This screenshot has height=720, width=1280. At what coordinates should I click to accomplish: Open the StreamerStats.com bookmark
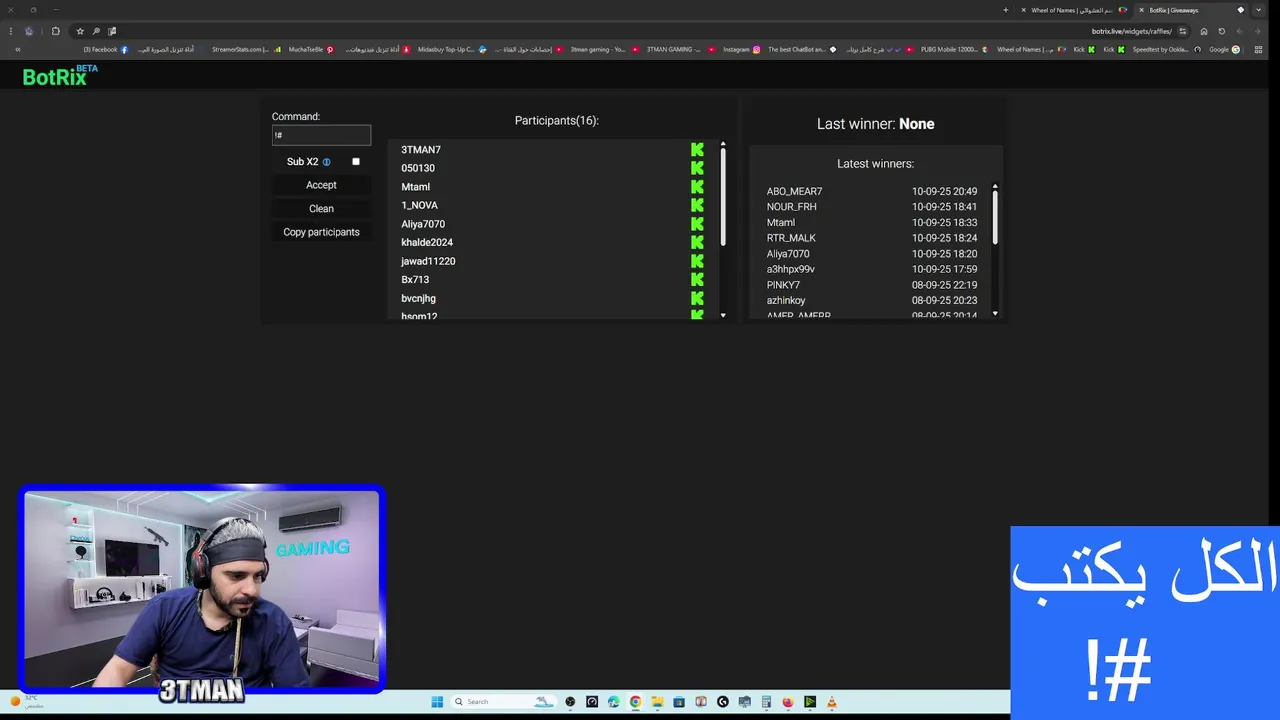click(x=246, y=49)
